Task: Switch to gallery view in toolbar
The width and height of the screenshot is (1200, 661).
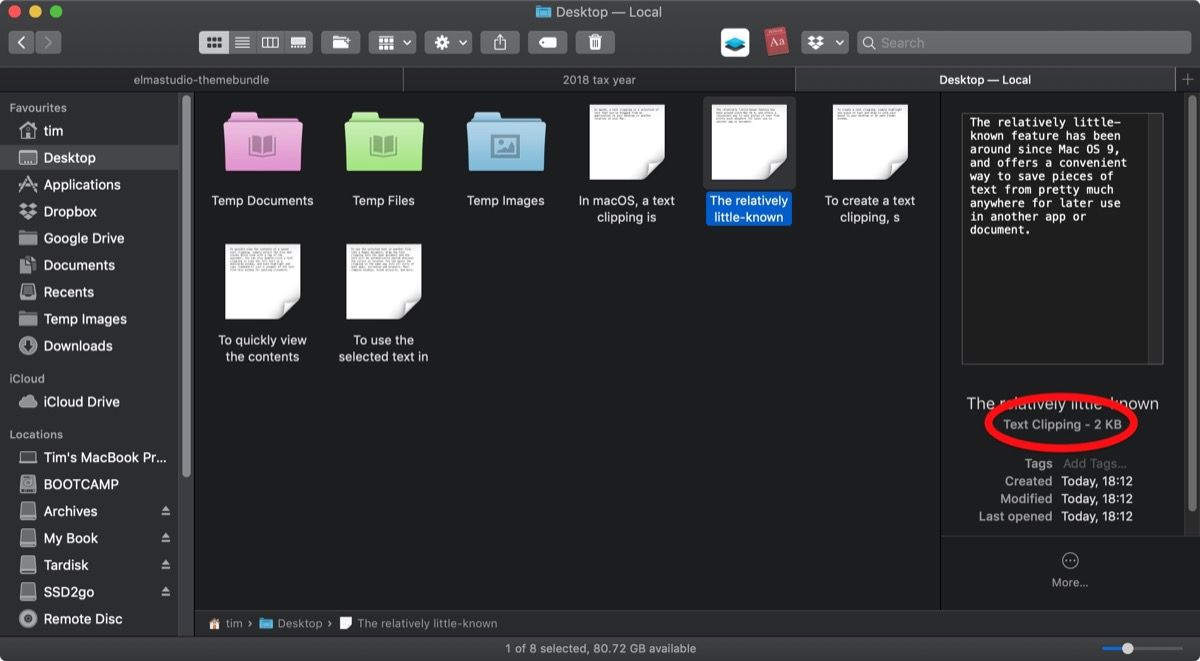Action: (x=298, y=42)
